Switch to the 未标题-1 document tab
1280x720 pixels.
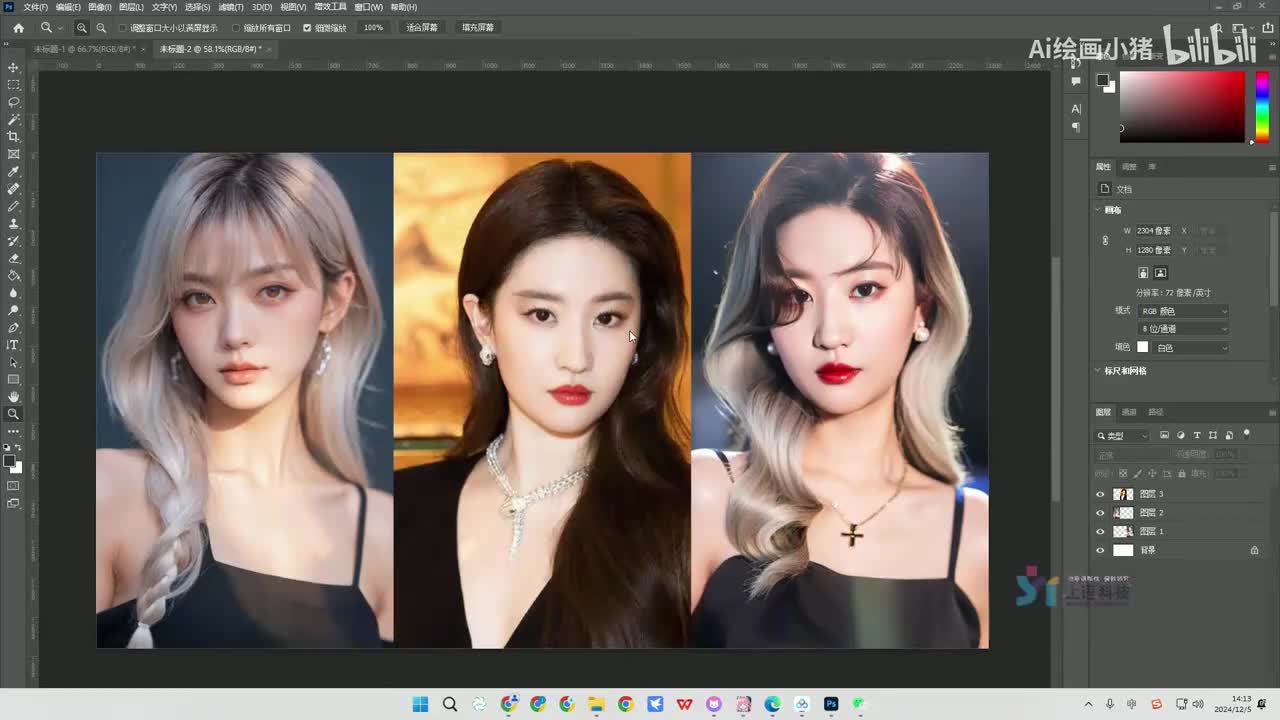tap(84, 49)
